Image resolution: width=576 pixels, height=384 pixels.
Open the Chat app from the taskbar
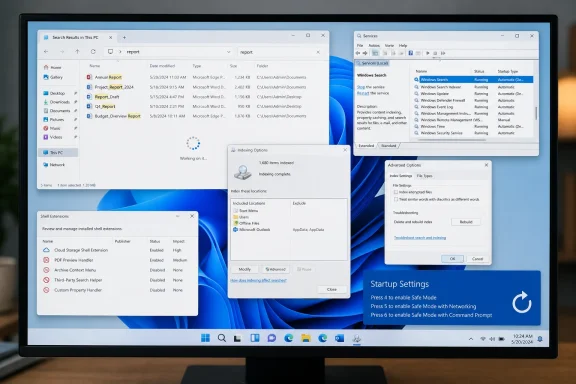[x=272, y=338]
